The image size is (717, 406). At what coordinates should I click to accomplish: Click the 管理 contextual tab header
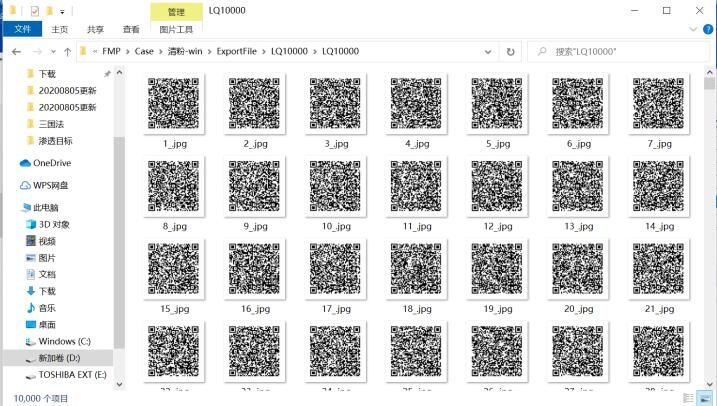pos(176,11)
